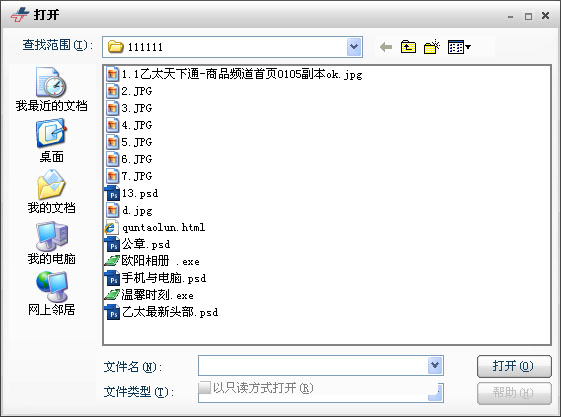This screenshot has width=561, height=417.
Task: Open Network Neighborhood (网上邻居) shortcut
Action: pyautogui.click(x=51, y=294)
